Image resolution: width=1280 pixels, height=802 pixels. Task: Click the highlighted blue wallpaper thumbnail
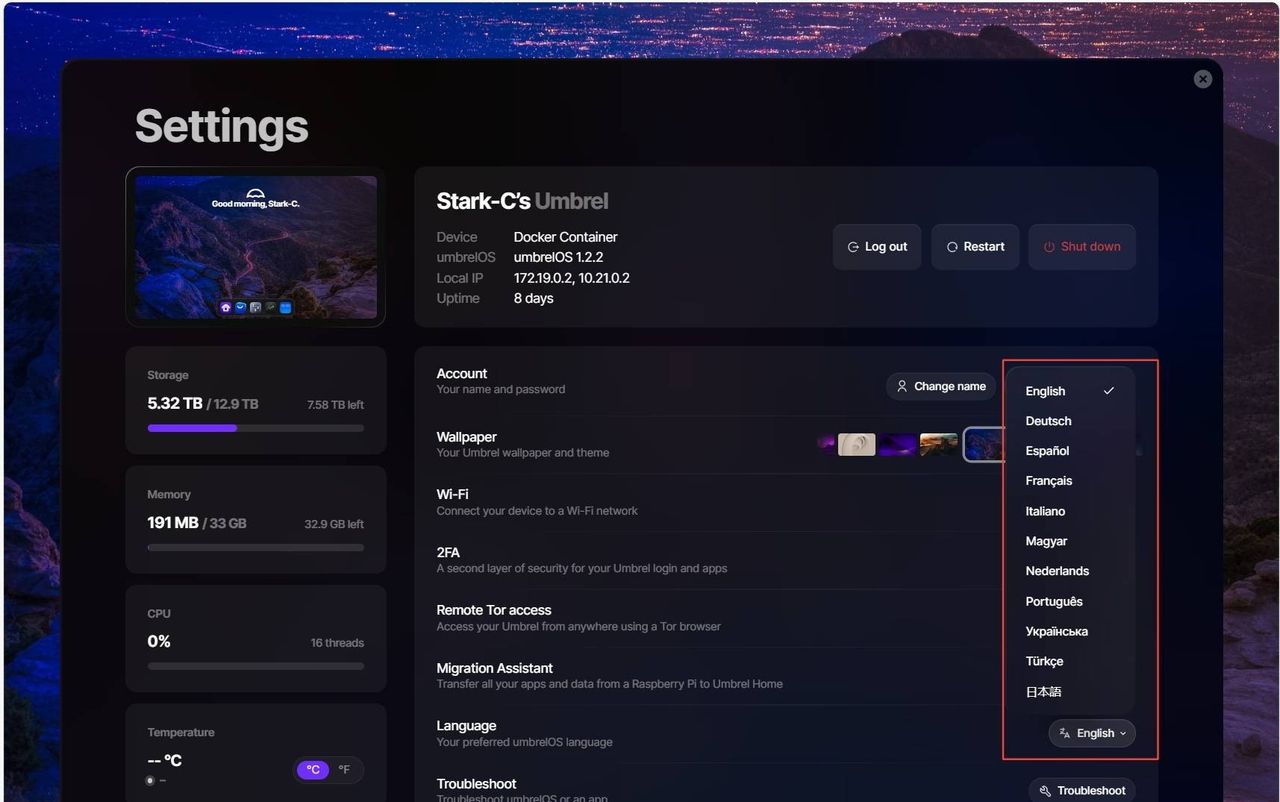click(985, 444)
